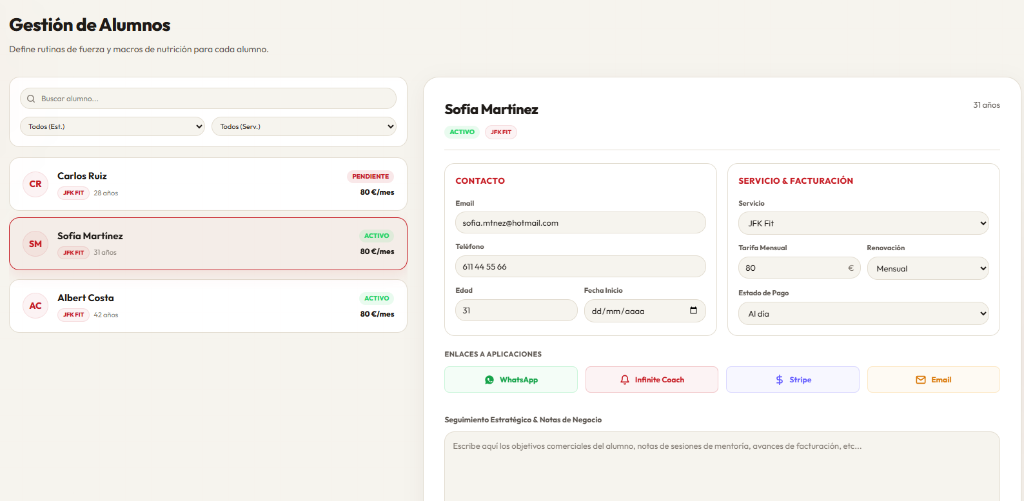The width and height of the screenshot is (1024, 501).
Task: Focus the Buscar alumno search field
Action: point(208,99)
